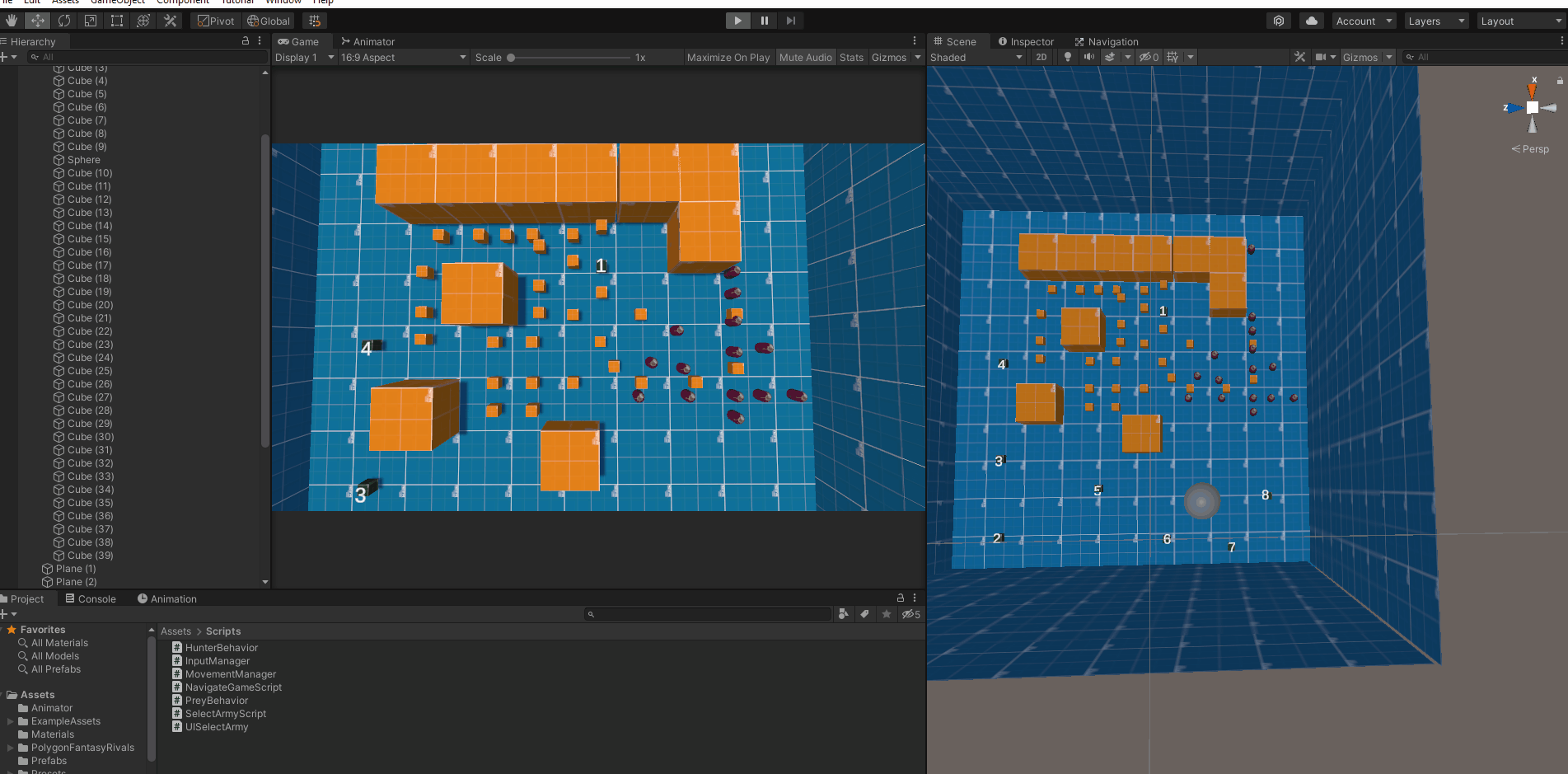Lock the Project panel

[901, 598]
